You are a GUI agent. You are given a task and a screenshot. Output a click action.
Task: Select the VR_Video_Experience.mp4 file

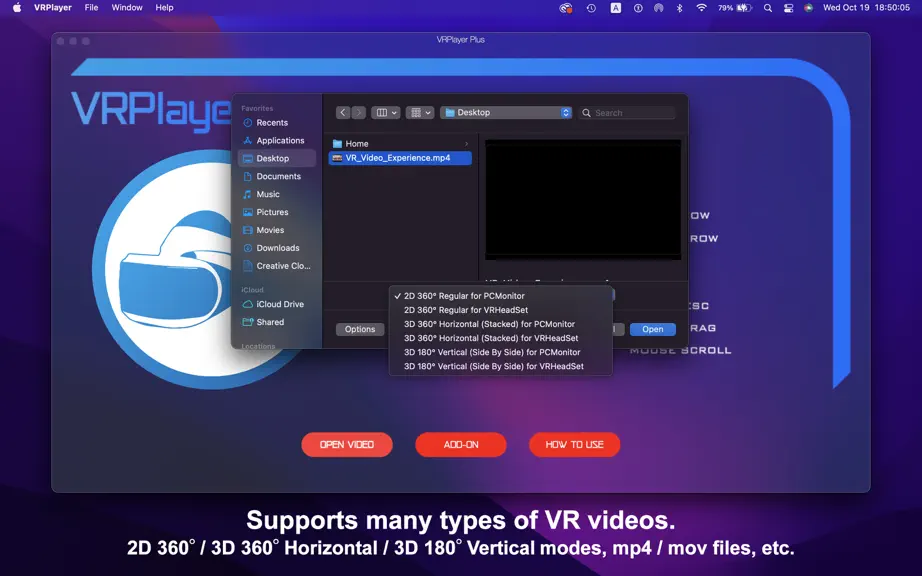(x=400, y=158)
